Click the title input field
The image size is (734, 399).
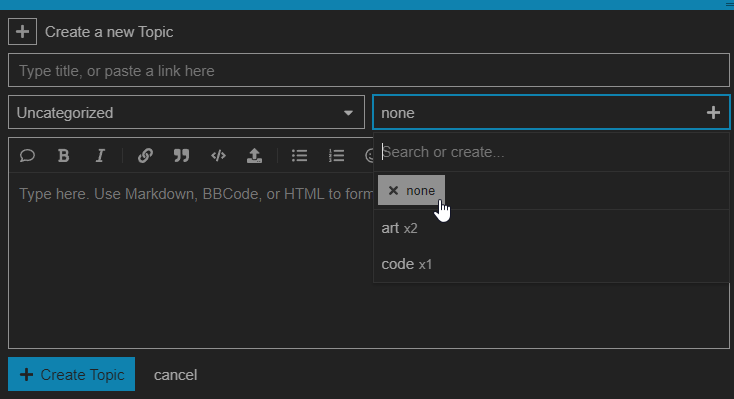click(369, 70)
